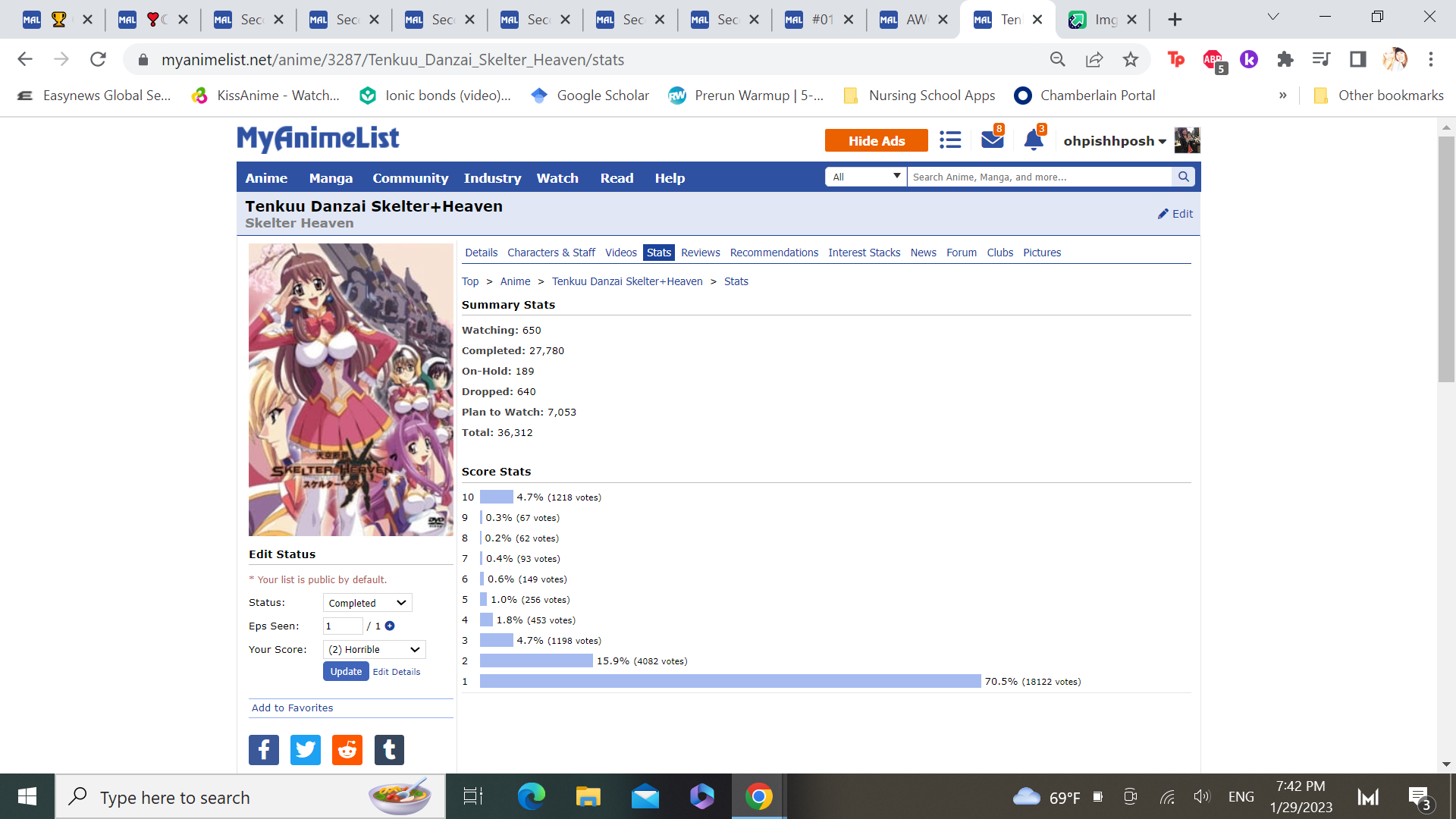Click the Update button
This screenshot has width=1456, height=819.
346,672
